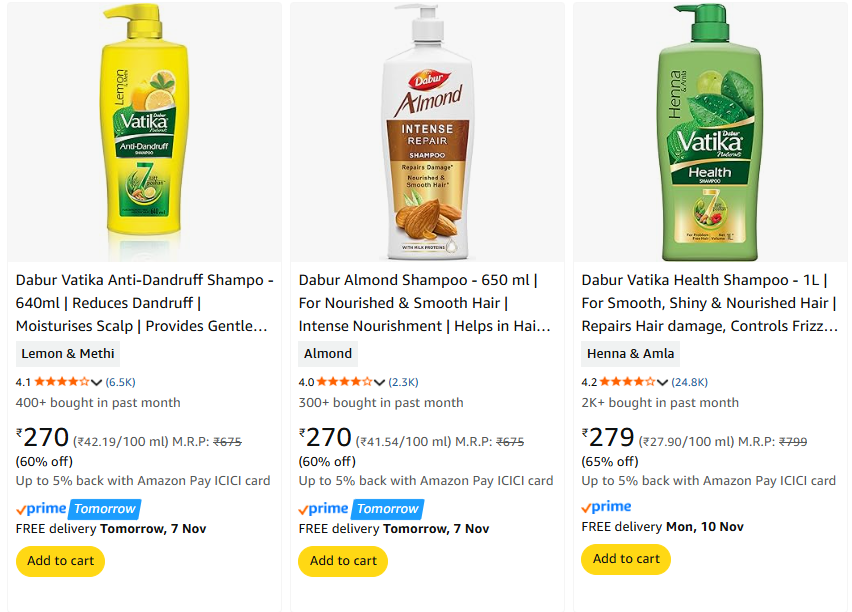This screenshot has width=852, height=612.
Task: Click the 4.1 star rating icons
Action: click(61, 382)
